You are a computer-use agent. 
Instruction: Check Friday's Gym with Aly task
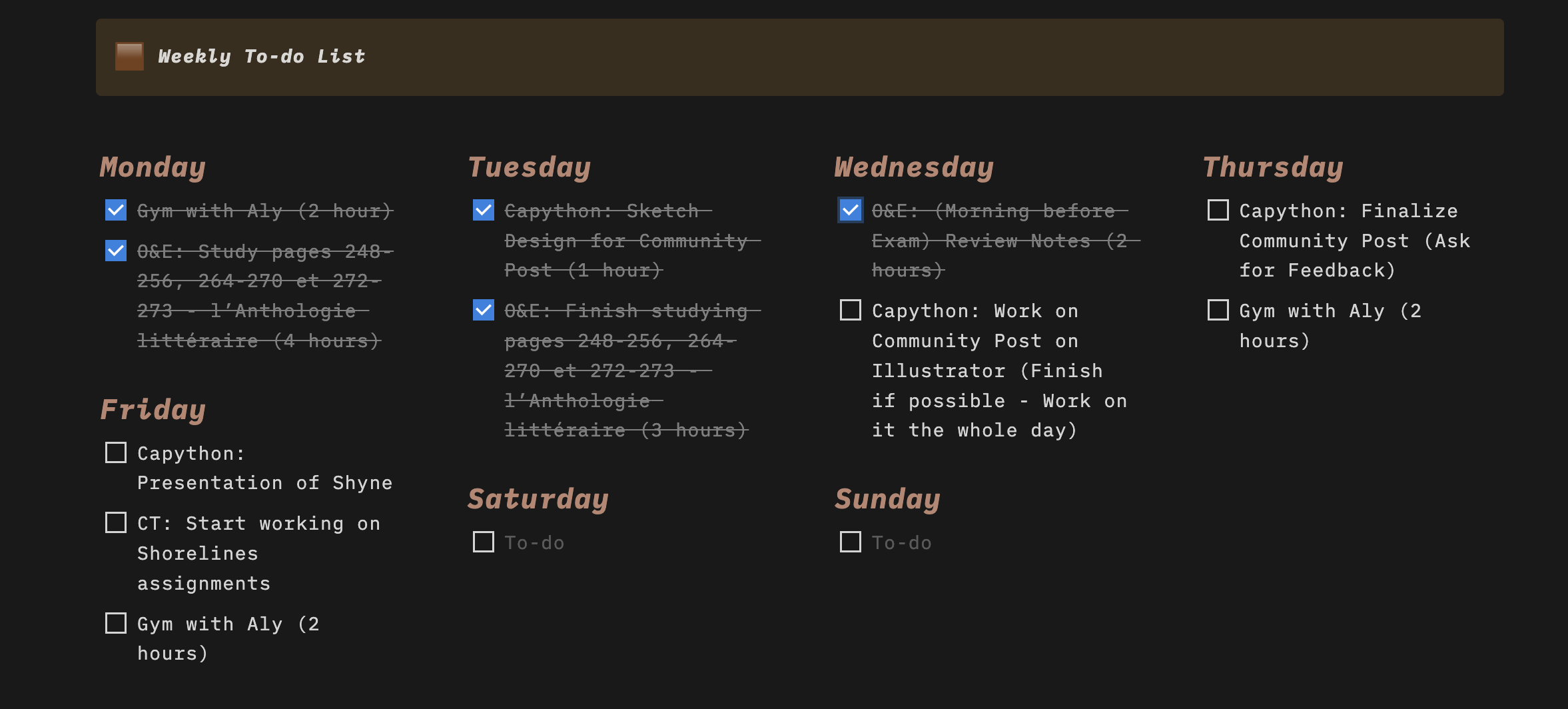[116, 623]
